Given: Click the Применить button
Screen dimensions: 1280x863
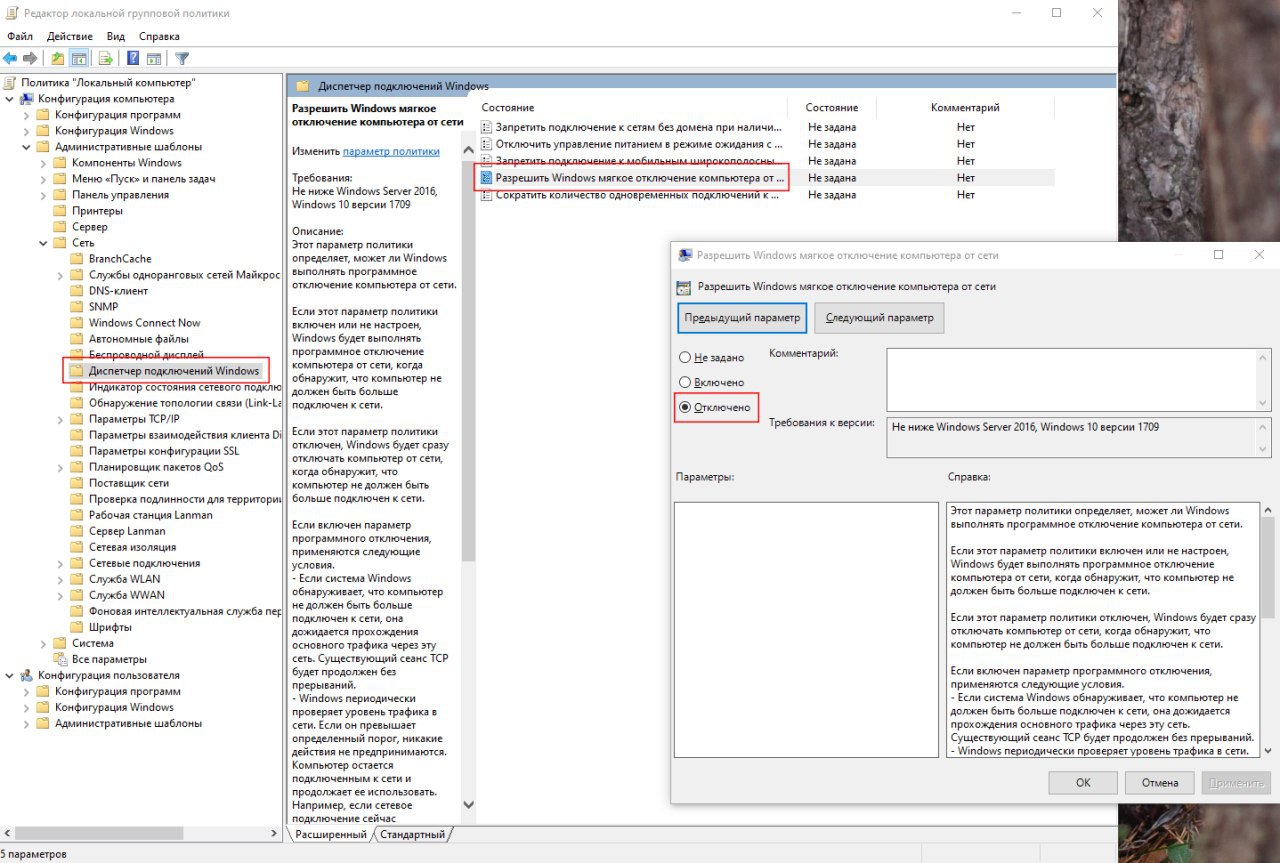Looking at the screenshot, I should pos(1237,783).
